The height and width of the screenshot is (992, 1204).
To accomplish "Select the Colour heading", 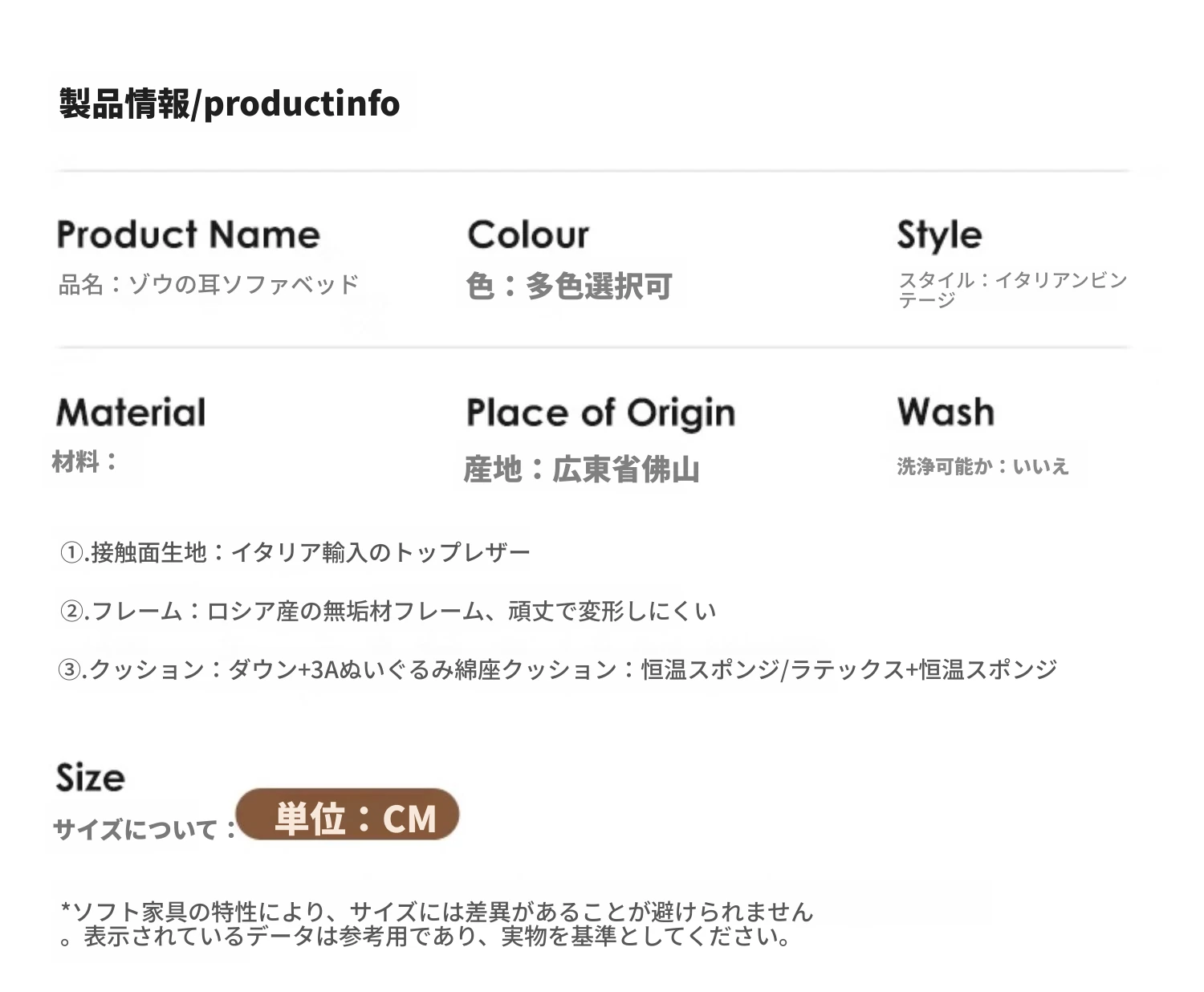I will click(528, 234).
